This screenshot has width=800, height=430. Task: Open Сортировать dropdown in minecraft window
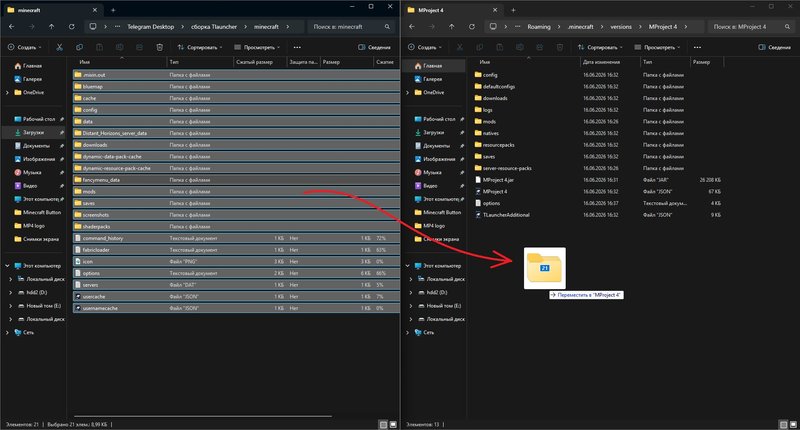[x=200, y=47]
